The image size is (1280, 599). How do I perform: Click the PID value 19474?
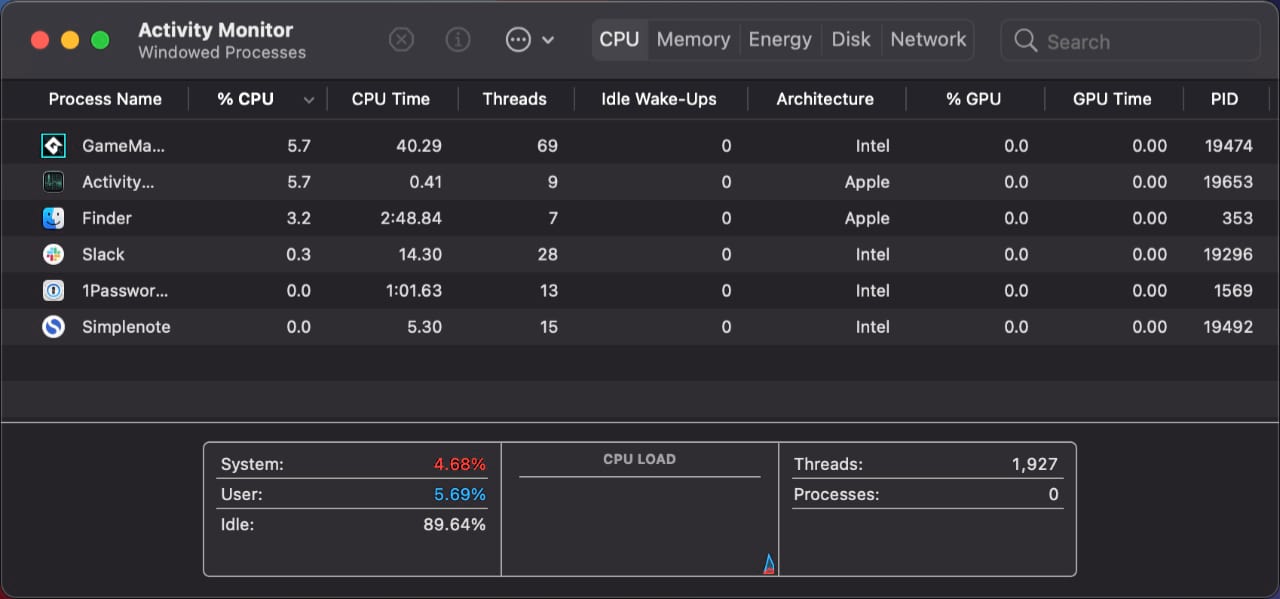(1229, 146)
